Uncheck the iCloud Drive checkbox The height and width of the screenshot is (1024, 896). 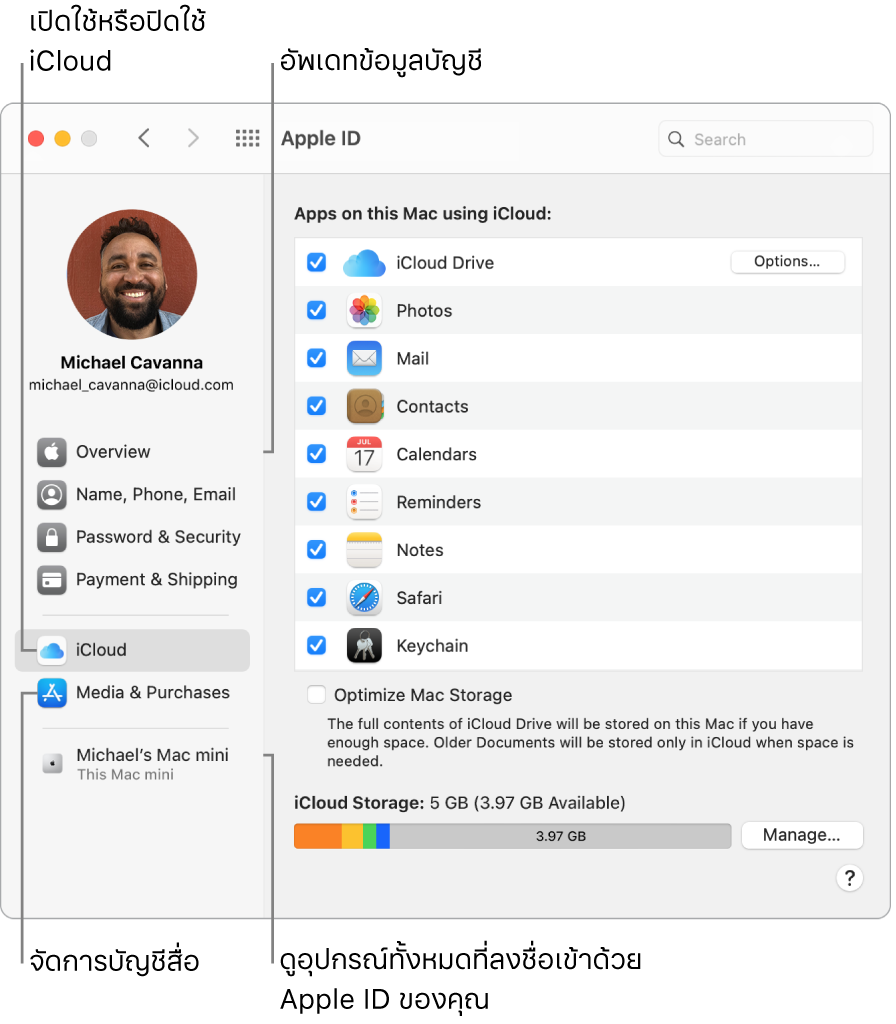click(317, 263)
